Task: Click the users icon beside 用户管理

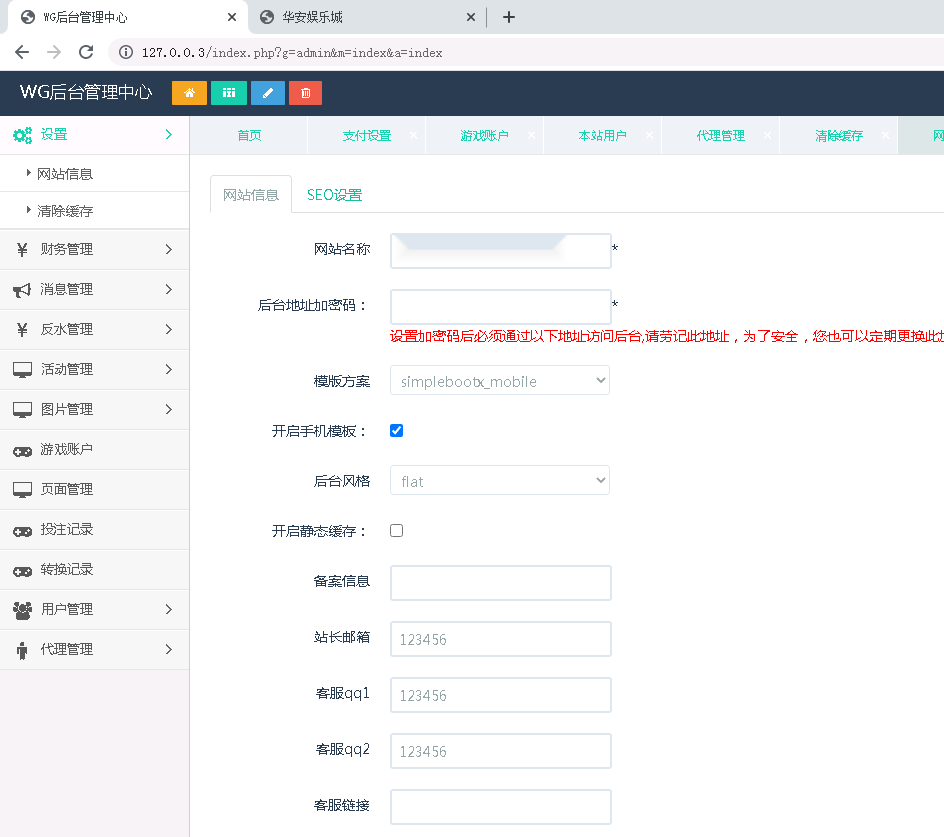Action: [x=22, y=609]
